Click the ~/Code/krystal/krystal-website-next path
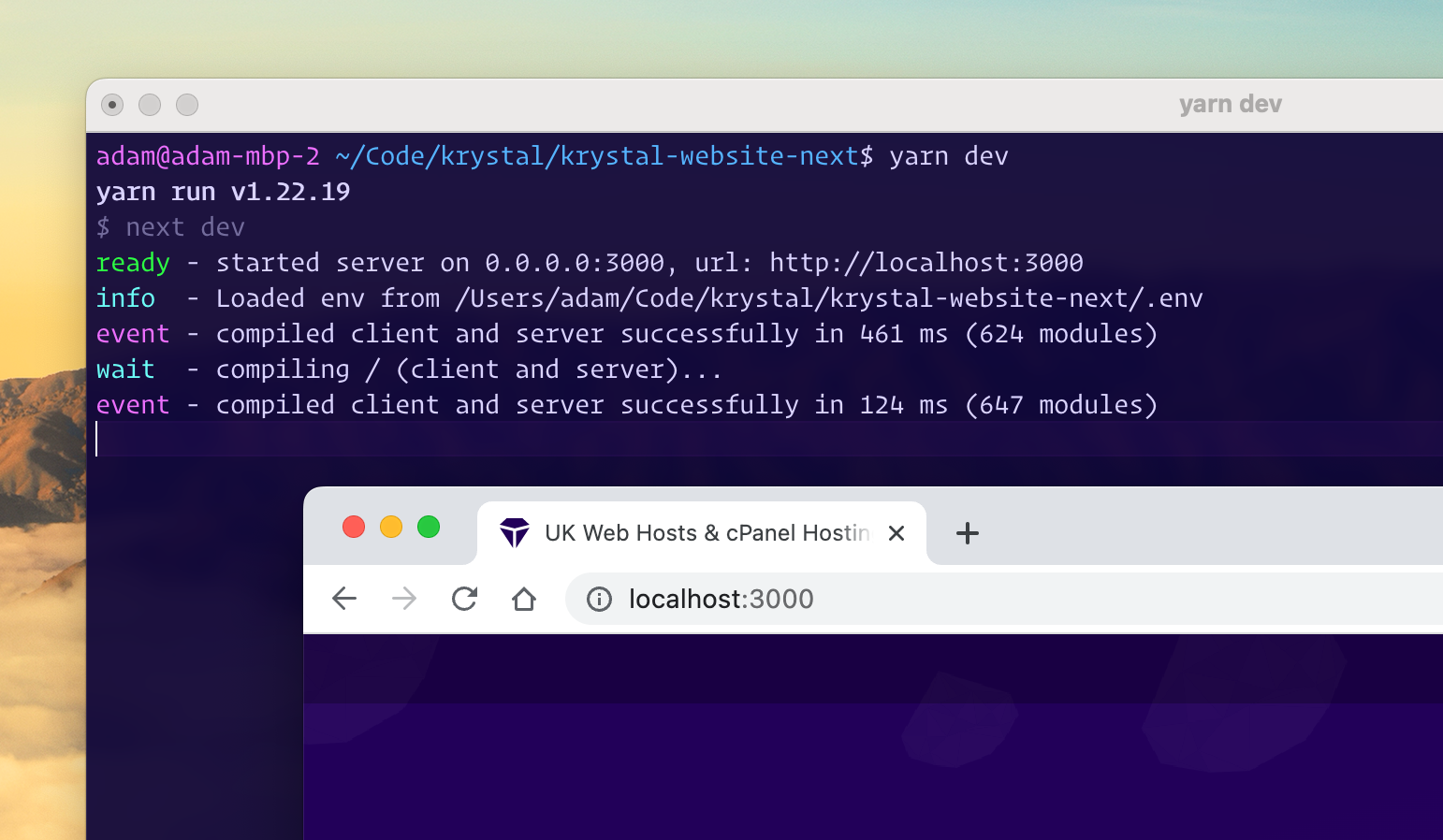Screen dimensions: 1443x840 click(597, 156)
